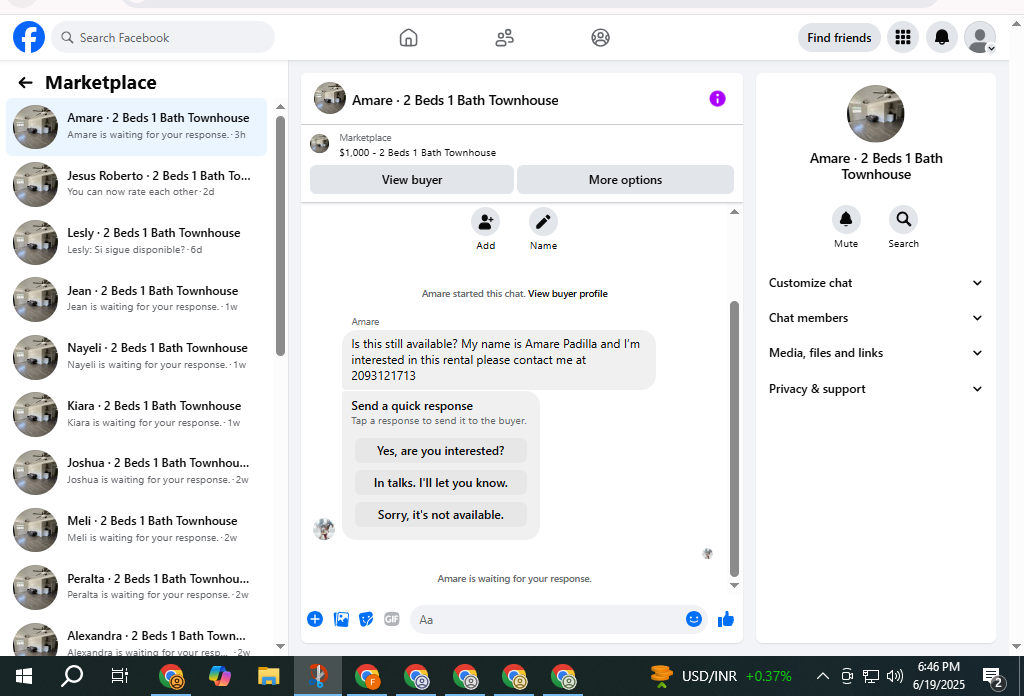Open the apps grid menu icon

click(903, 37)
